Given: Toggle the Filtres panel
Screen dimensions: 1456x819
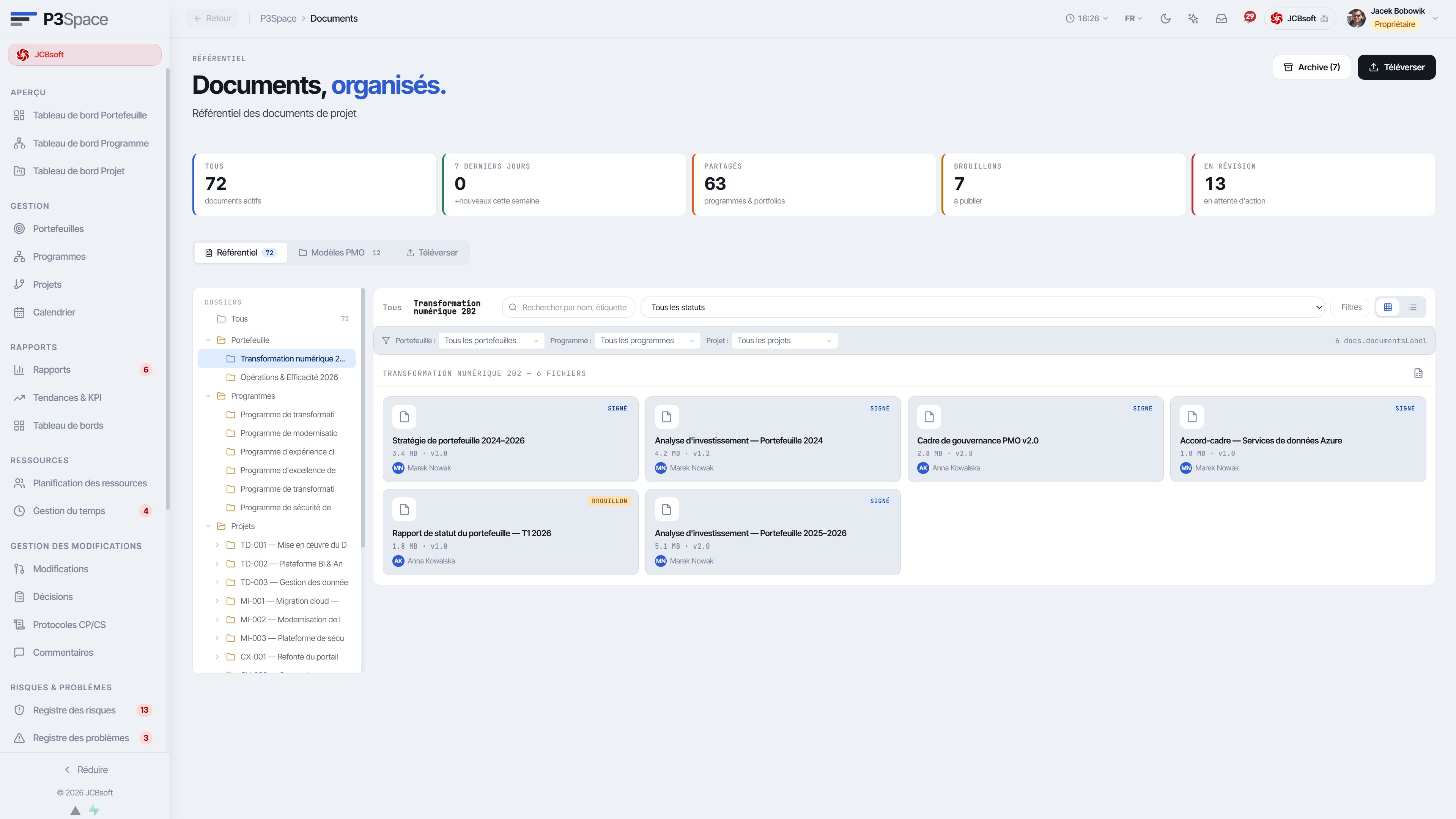Looking at the screenshot, I should coord(1351,307).
